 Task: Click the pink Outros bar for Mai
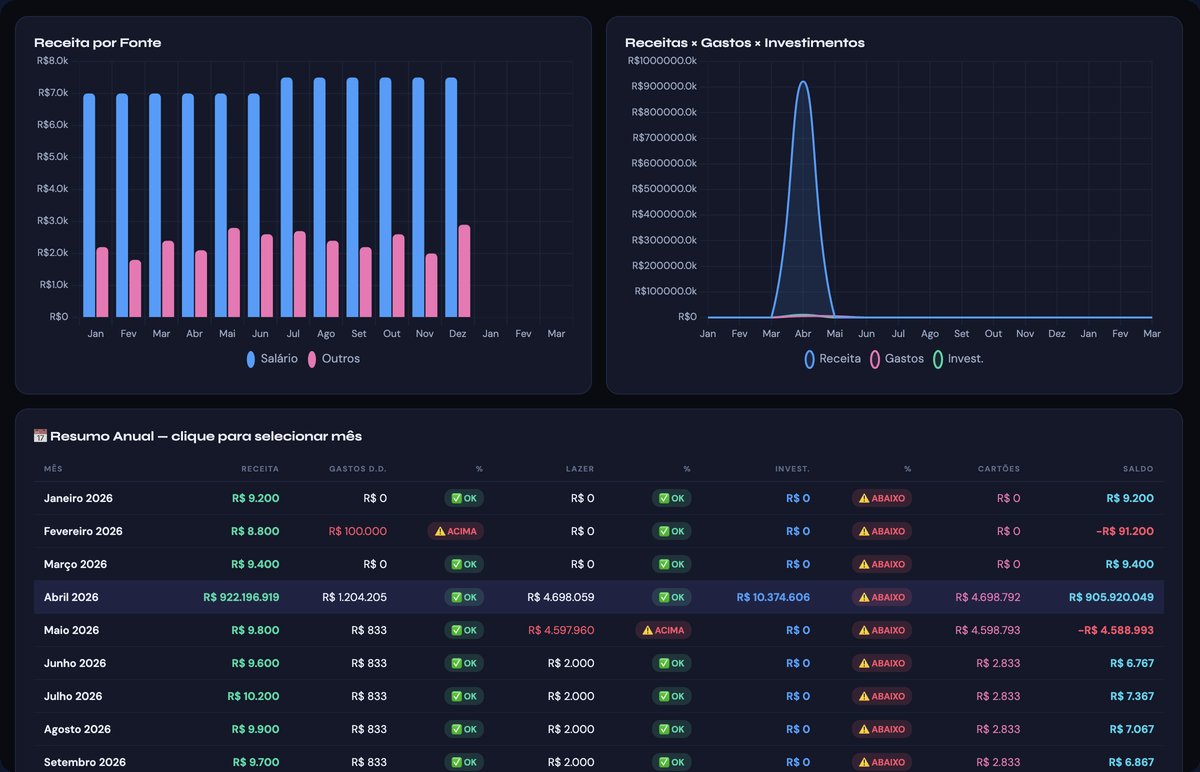pos(233,272)
